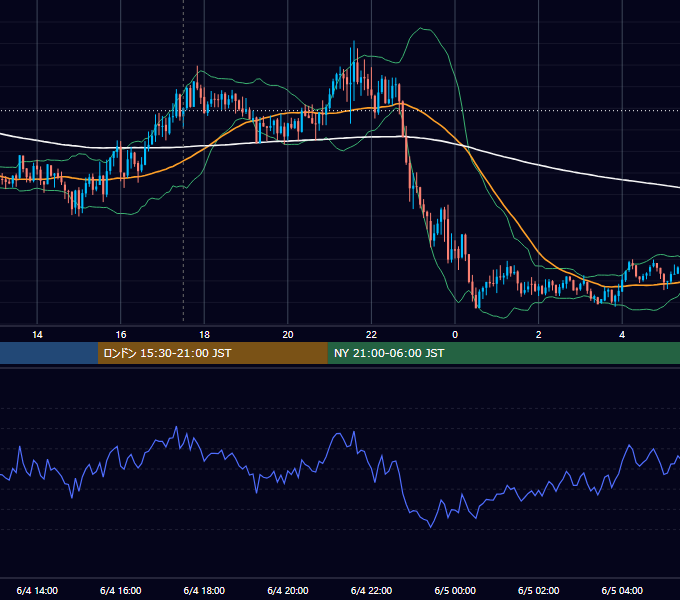Screen dimensions: 680x600
Task: Click the '18' hour axis label
Action: [204, 335]
